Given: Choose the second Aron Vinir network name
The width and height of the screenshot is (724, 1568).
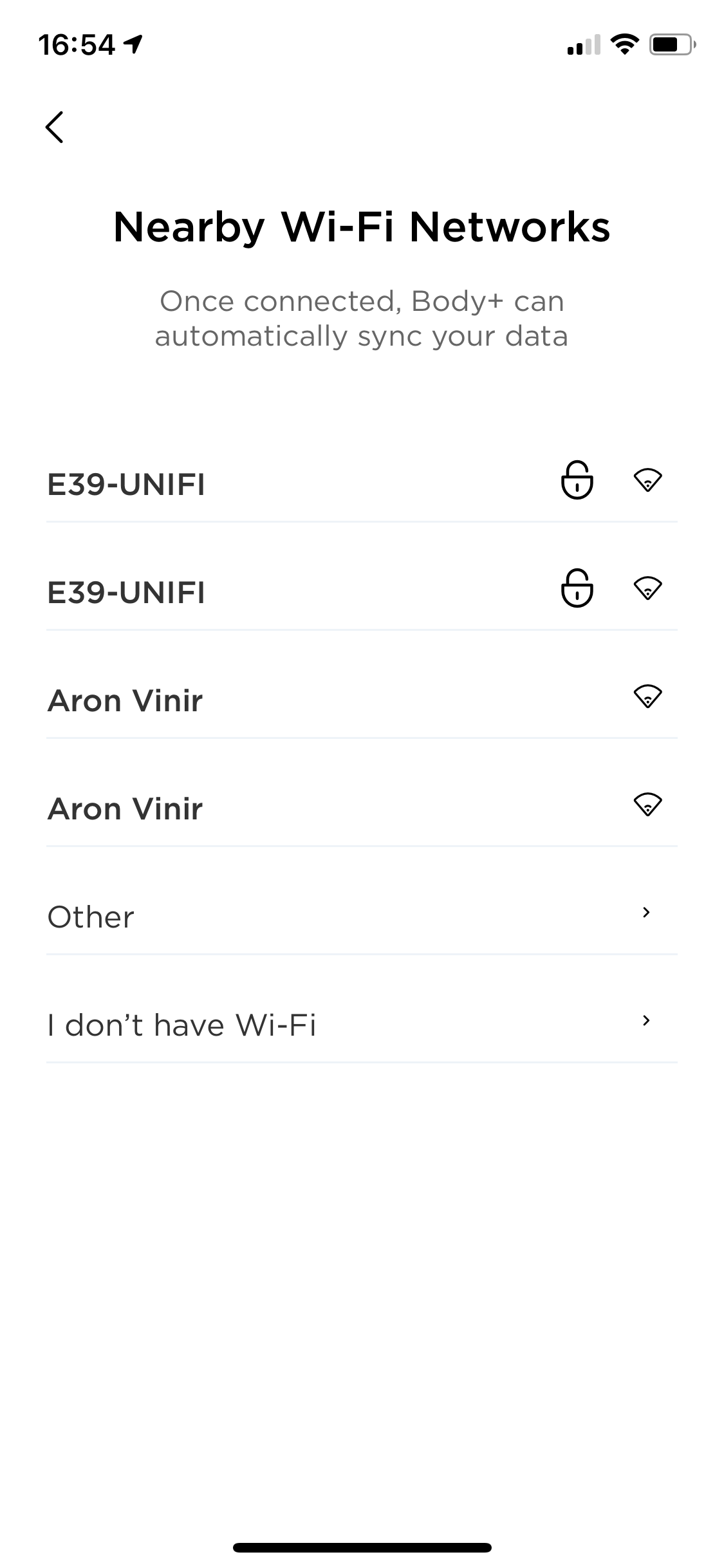Looking at the screenshot, I should click(125, 809).
